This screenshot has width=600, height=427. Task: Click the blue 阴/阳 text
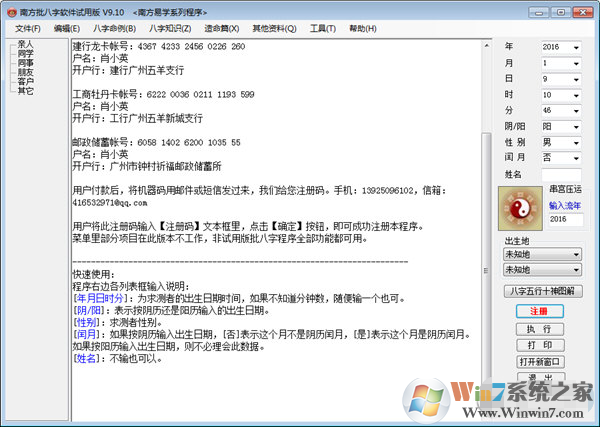(x=91, y=311)
